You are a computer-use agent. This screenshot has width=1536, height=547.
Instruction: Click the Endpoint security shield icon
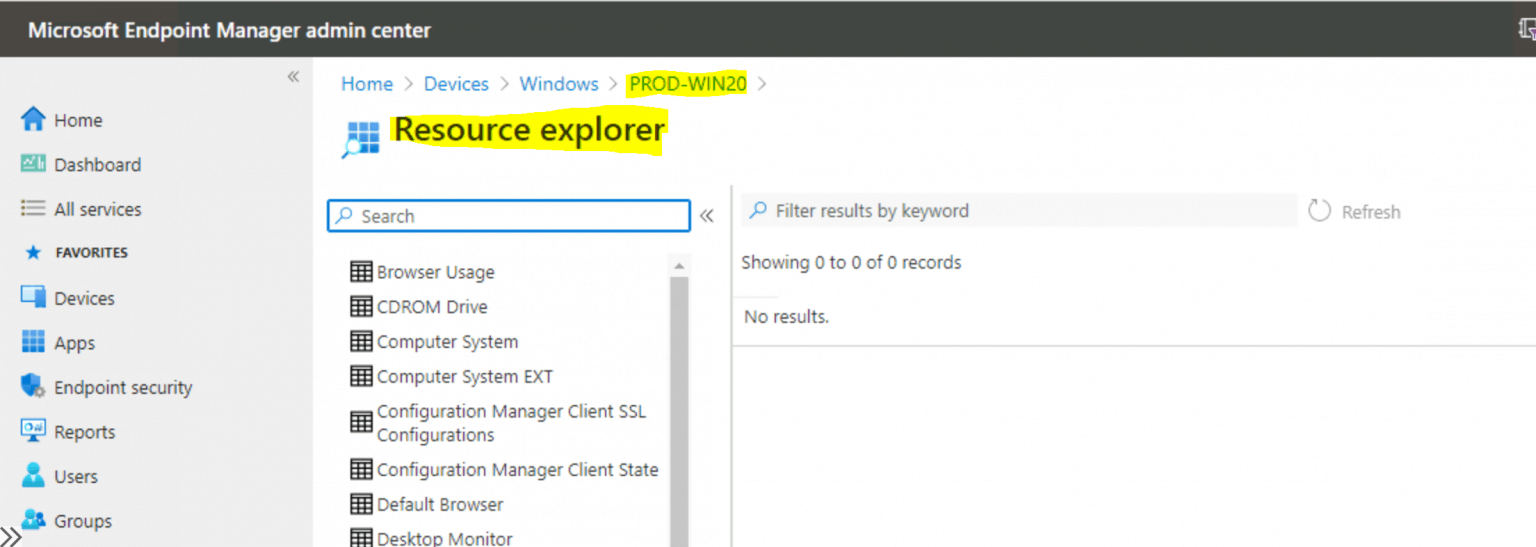click(x=33, y=386)
